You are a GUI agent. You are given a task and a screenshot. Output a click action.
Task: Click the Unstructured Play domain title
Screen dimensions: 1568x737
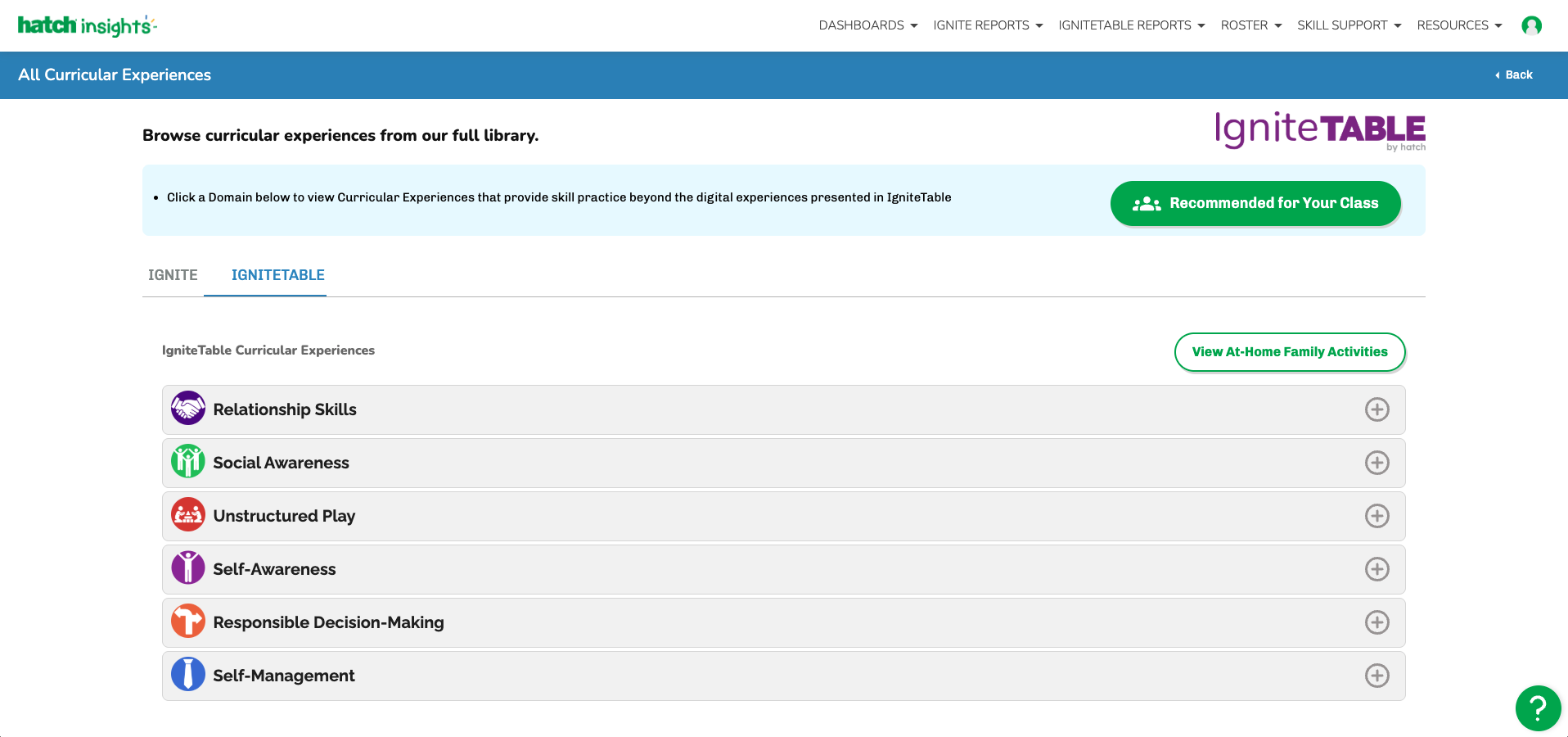[284, 516]
